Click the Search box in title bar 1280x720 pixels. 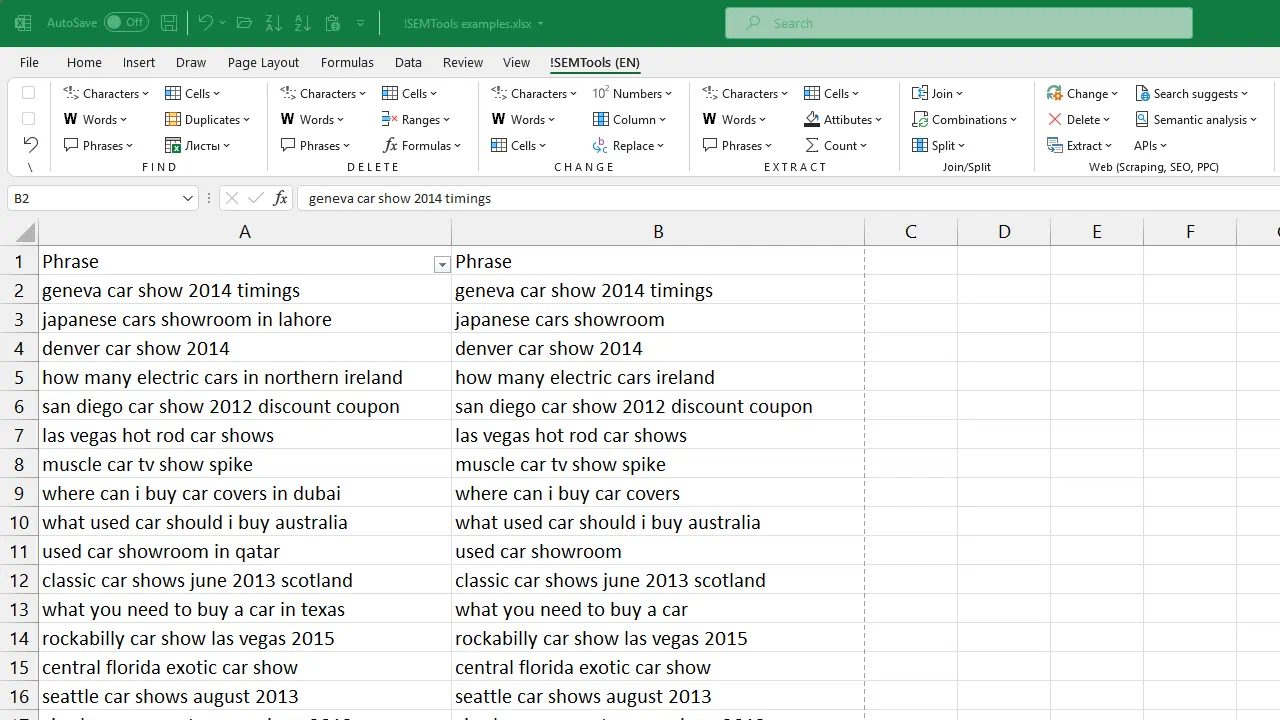pyautogui.click(x=959, y=23)
